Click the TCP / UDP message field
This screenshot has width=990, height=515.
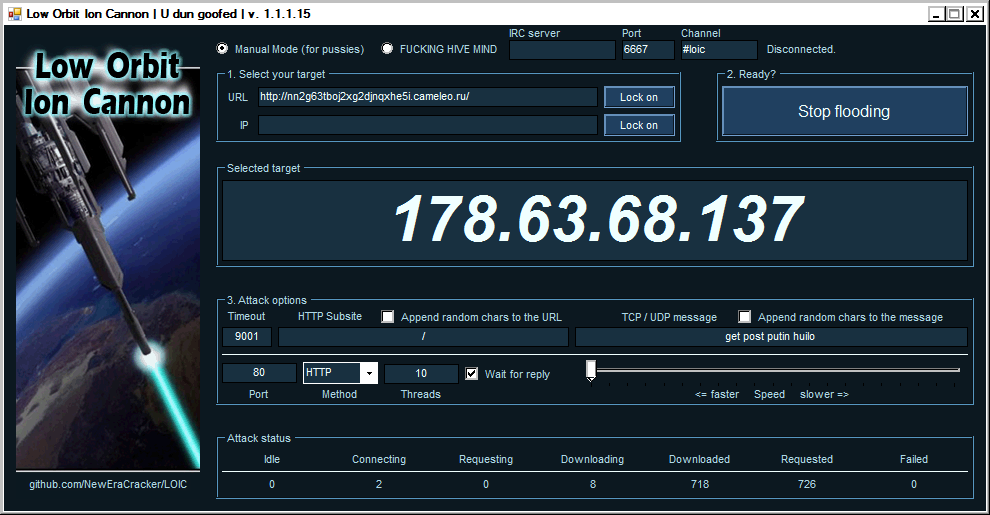pos(771,336)
